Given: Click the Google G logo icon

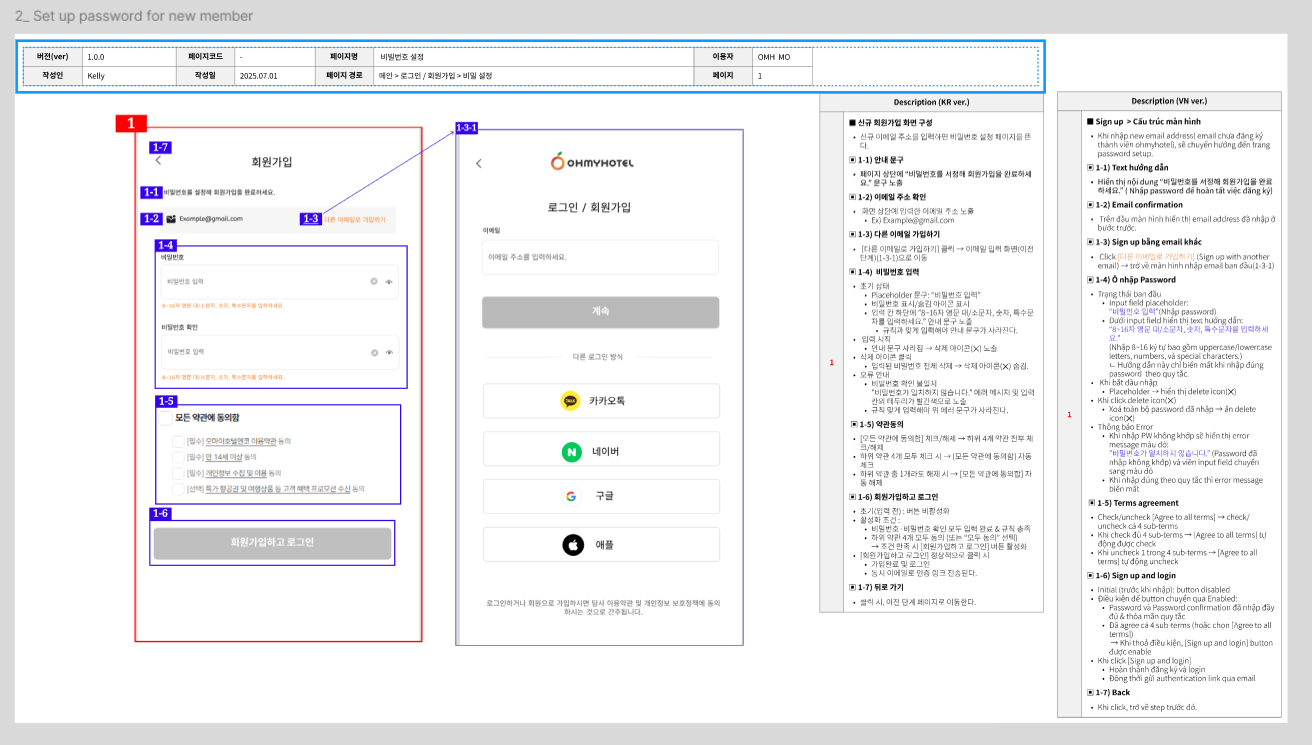Looking at the screenshot, I should (x=571, y=496).
